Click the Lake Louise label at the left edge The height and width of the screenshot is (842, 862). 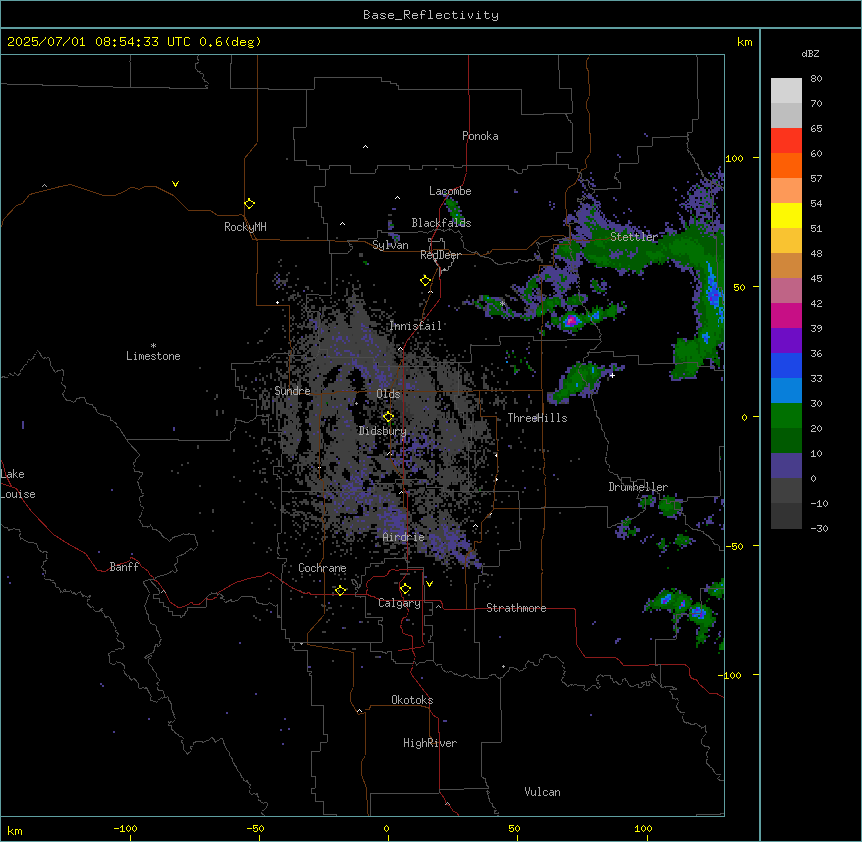(x=18, y=484)
